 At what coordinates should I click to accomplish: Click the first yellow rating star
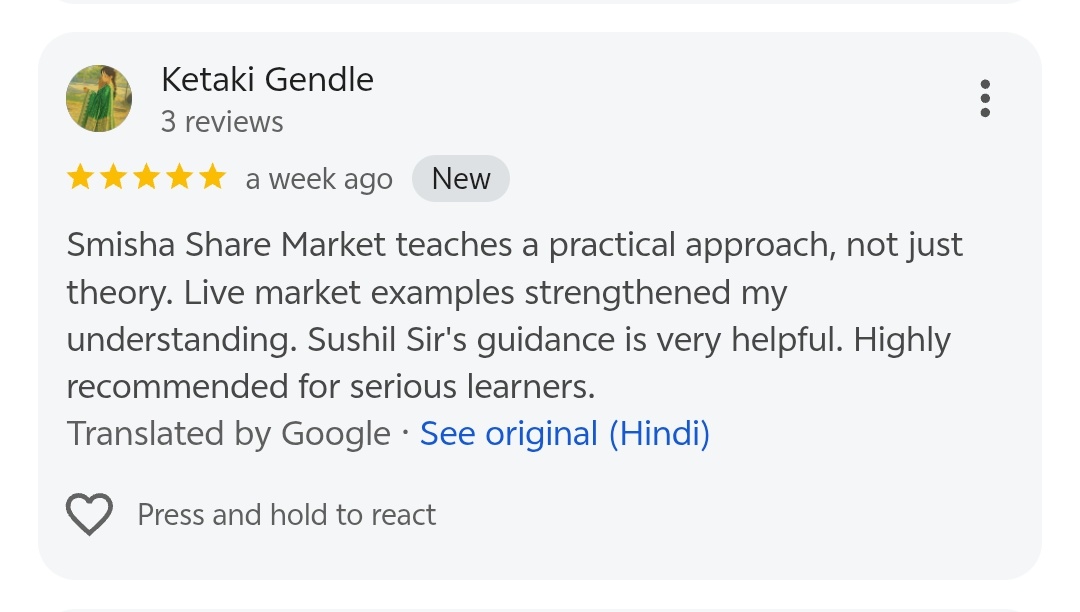point(80,178)
